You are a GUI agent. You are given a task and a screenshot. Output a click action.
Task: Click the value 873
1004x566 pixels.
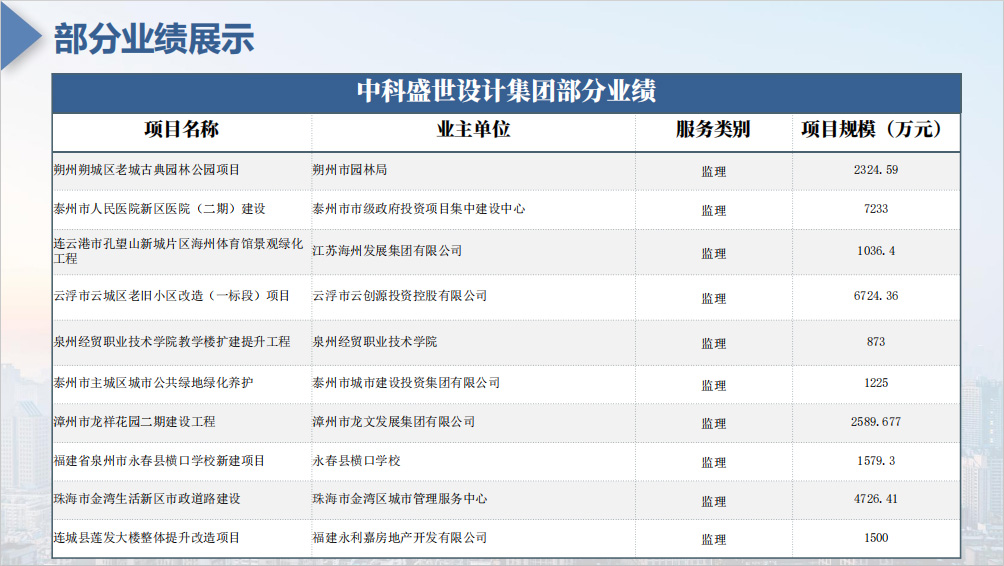click(875, 342)
